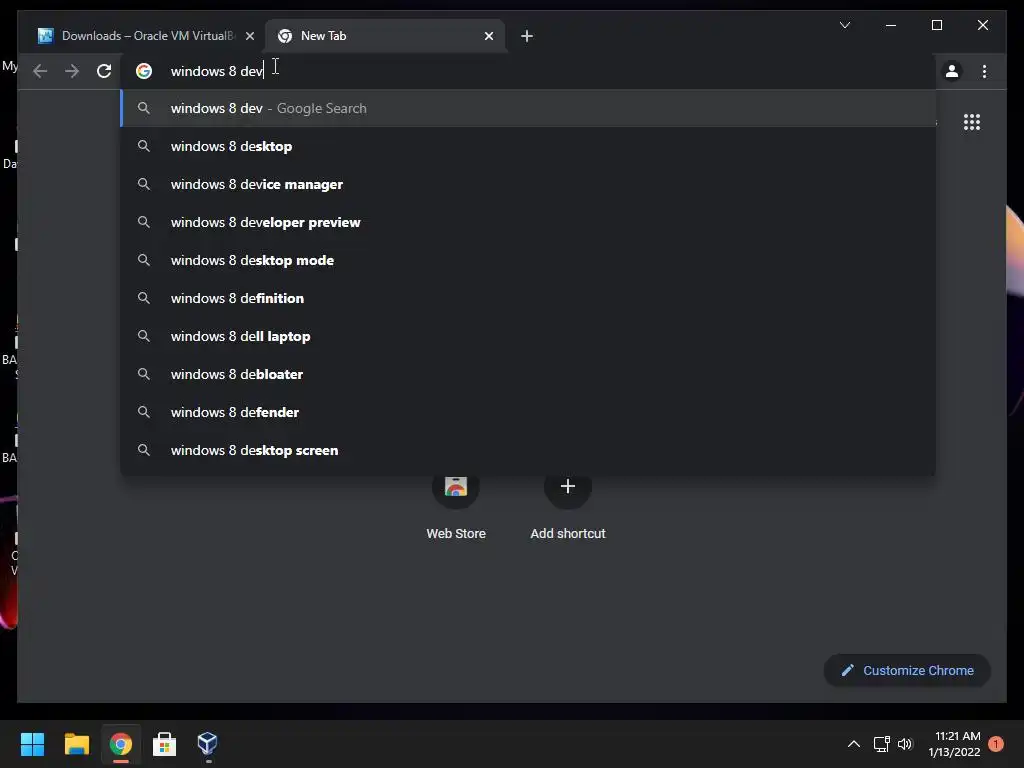
Task: Open File Explorer from the taskbar
Action: click(76, 744)
